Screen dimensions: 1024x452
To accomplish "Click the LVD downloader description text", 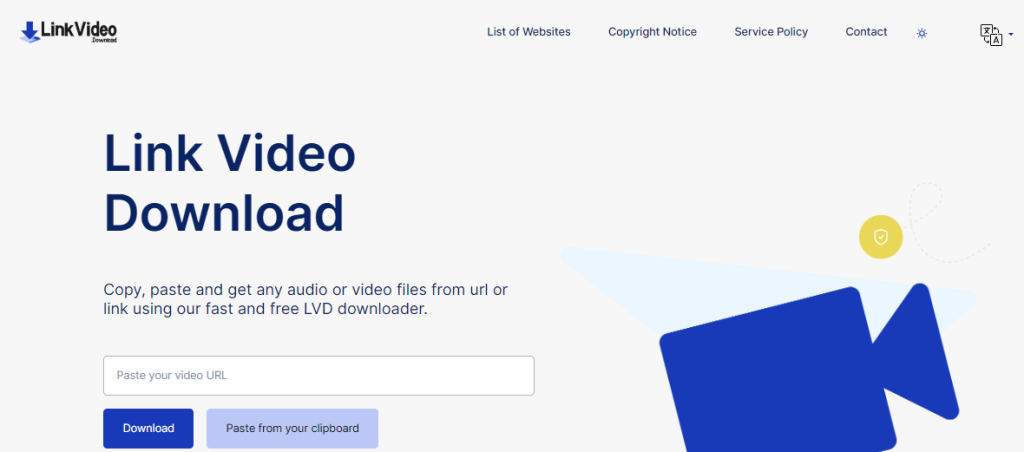I will click(306, 299).
